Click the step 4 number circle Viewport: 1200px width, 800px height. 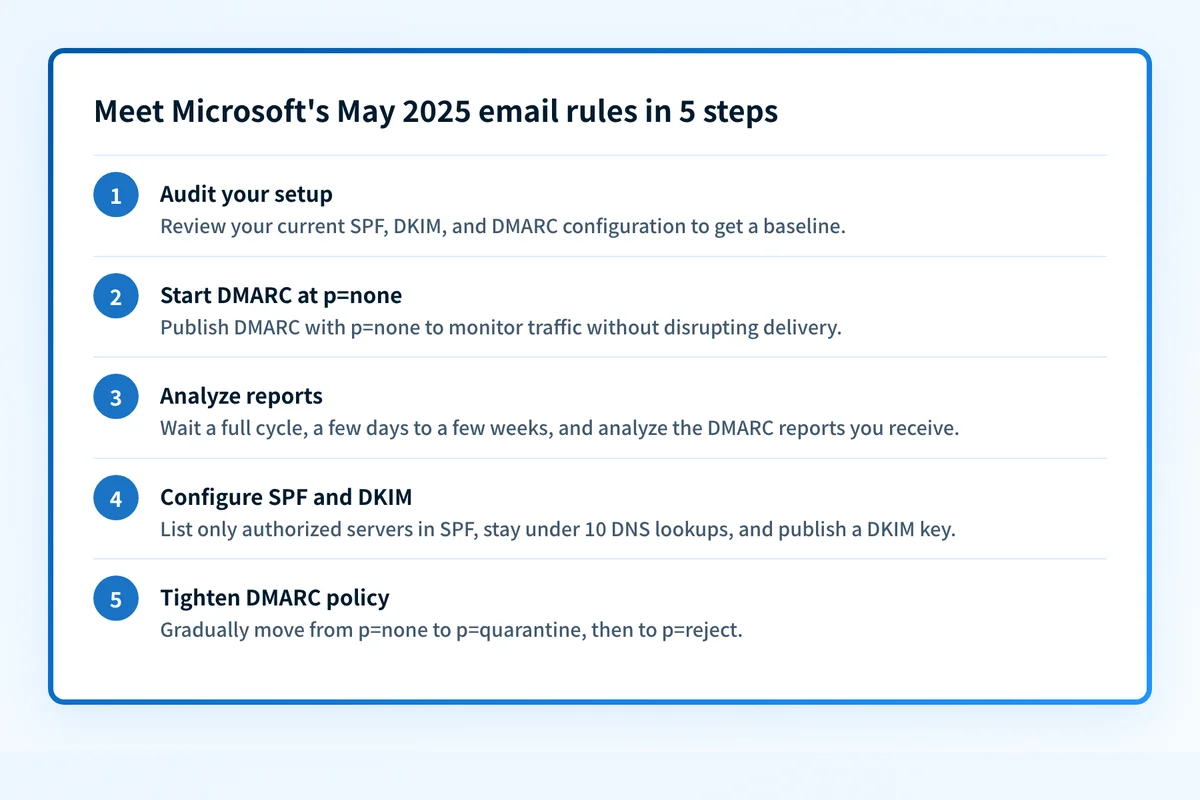coord(116,498)
